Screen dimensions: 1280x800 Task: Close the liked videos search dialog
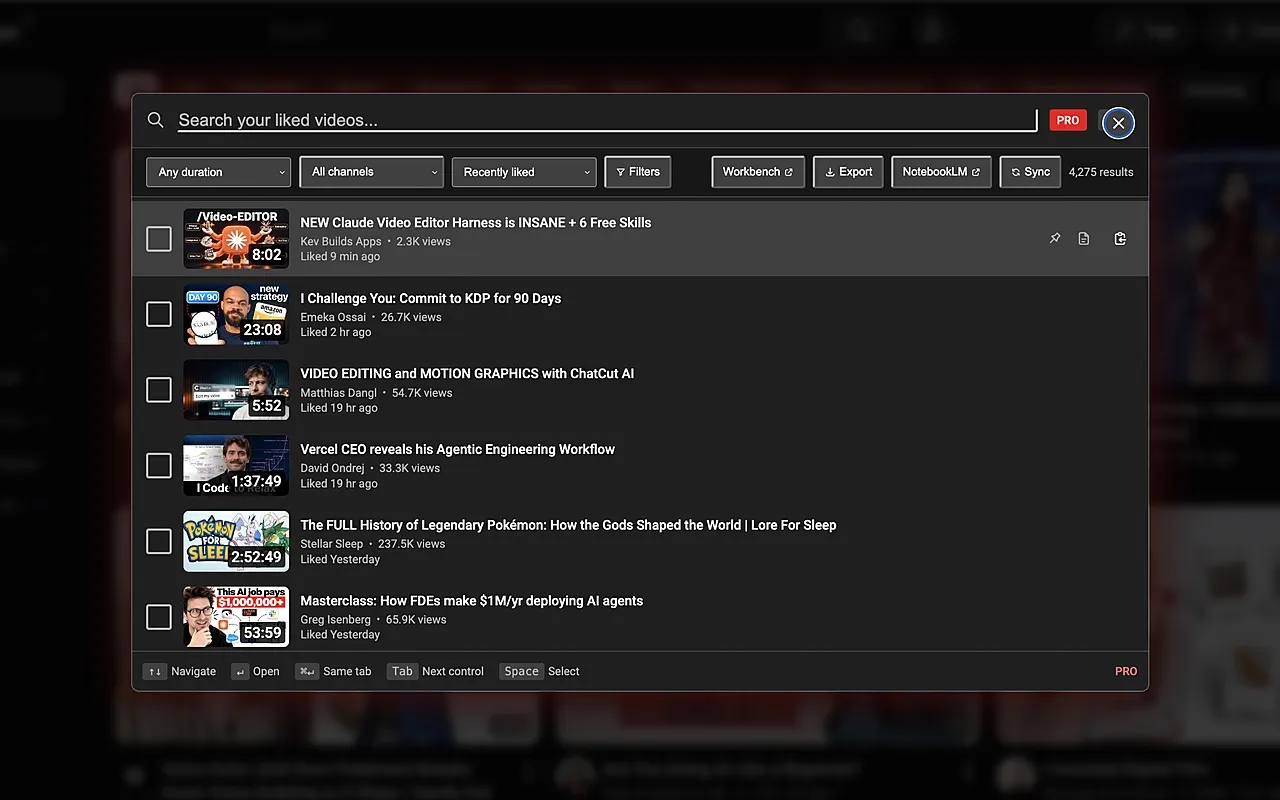1118,122
